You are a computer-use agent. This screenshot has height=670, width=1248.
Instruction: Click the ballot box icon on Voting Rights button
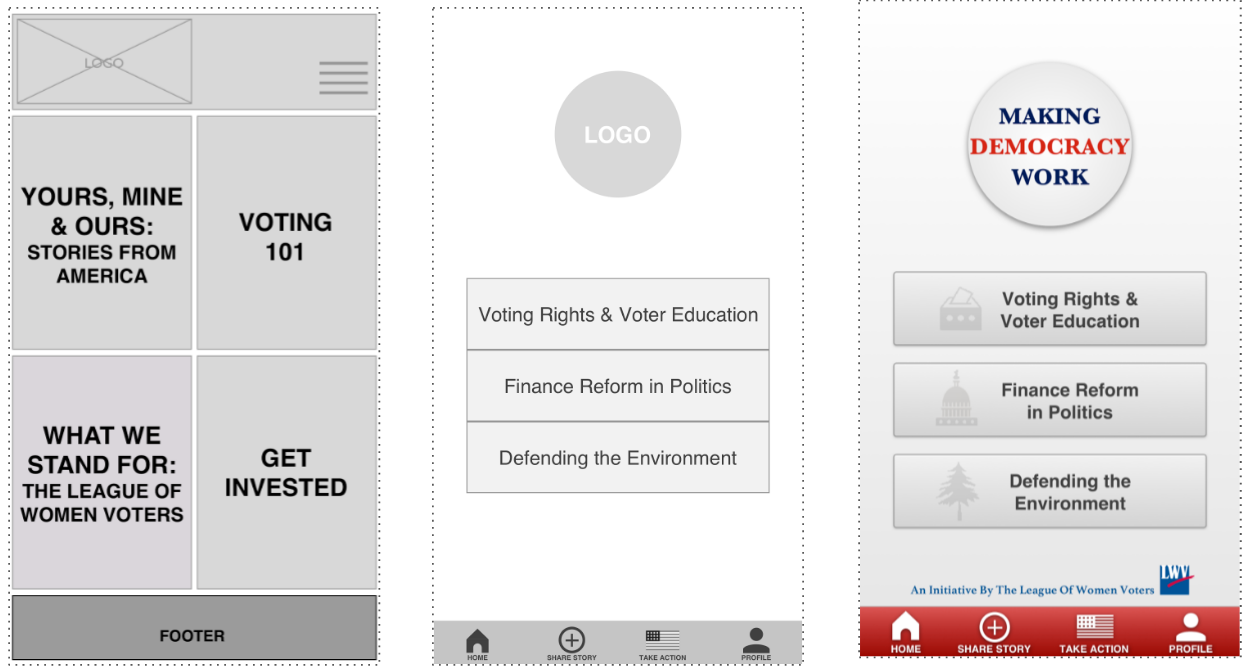(960, 309)
